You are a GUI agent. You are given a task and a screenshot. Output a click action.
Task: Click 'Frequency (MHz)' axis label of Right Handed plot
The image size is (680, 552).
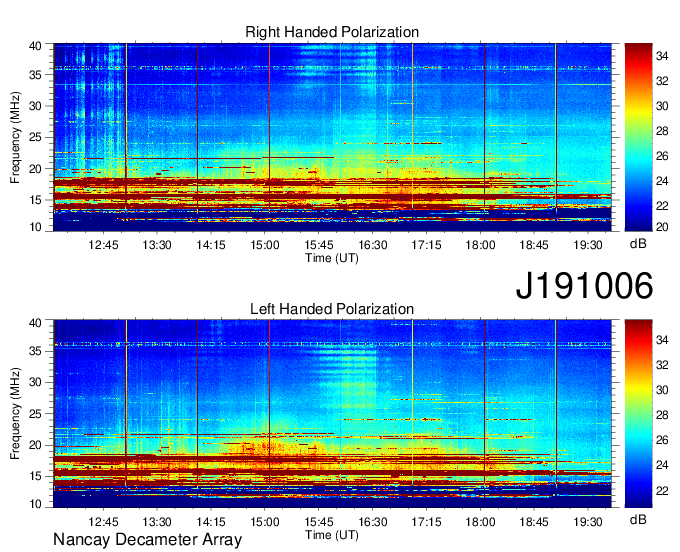(x=15, y=137)
